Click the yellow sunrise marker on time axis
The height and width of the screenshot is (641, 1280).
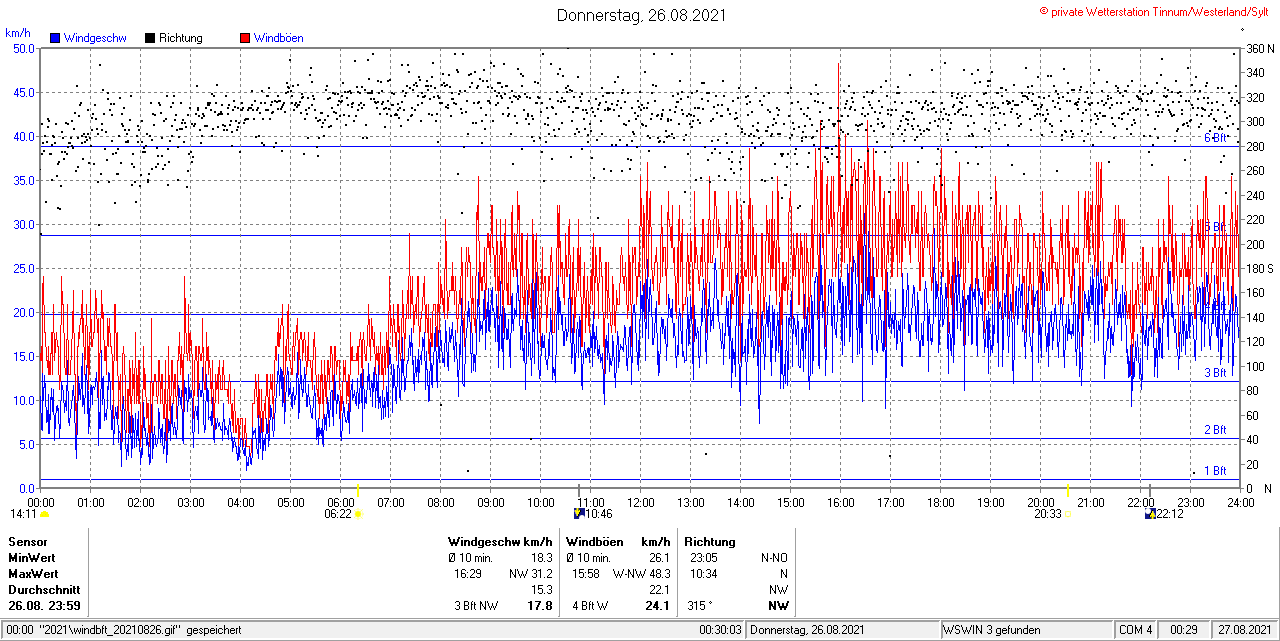pos(358,491)
